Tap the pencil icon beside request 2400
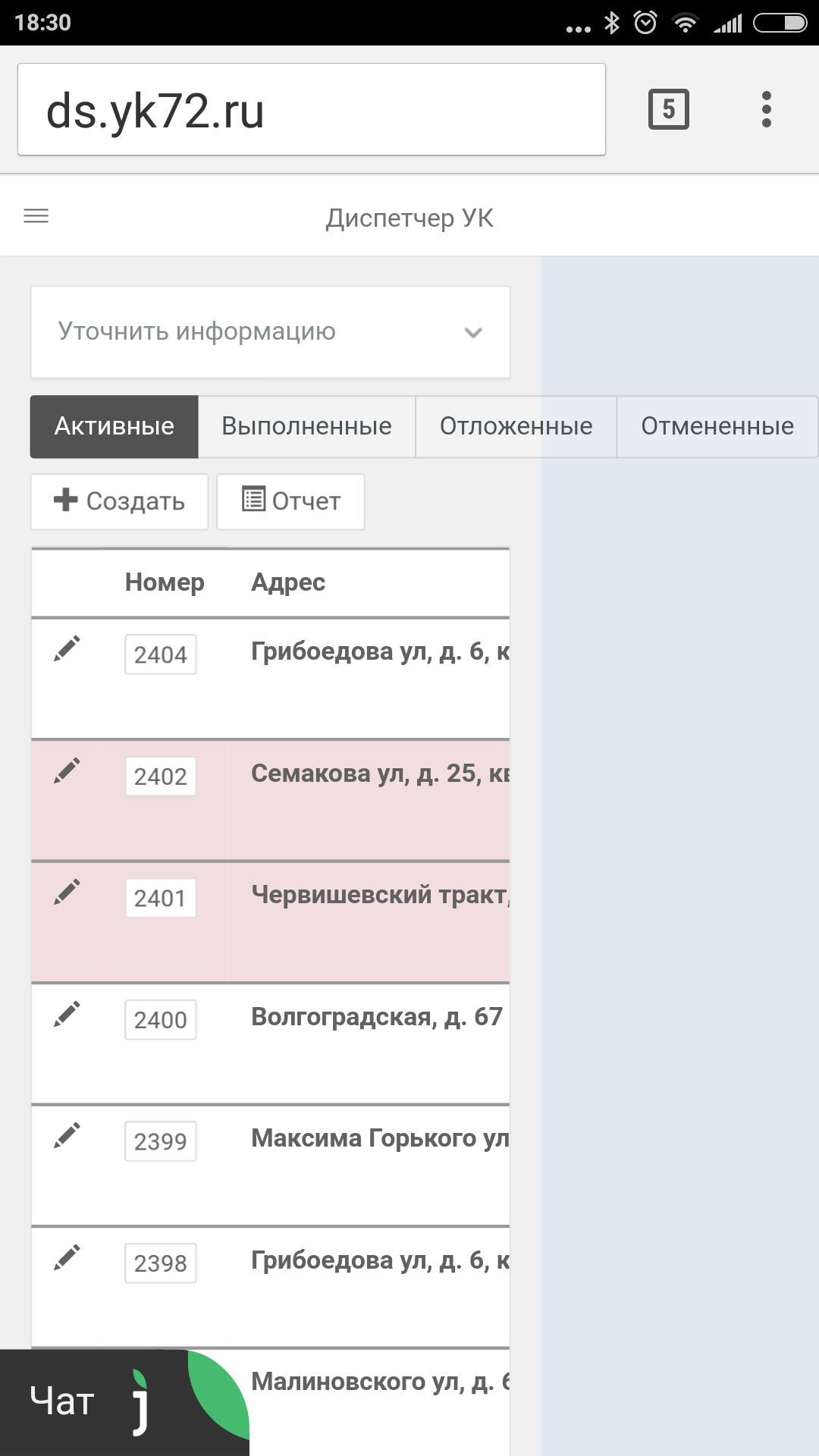Screen dimensions: 819x1456 (x=67, y=1015)
